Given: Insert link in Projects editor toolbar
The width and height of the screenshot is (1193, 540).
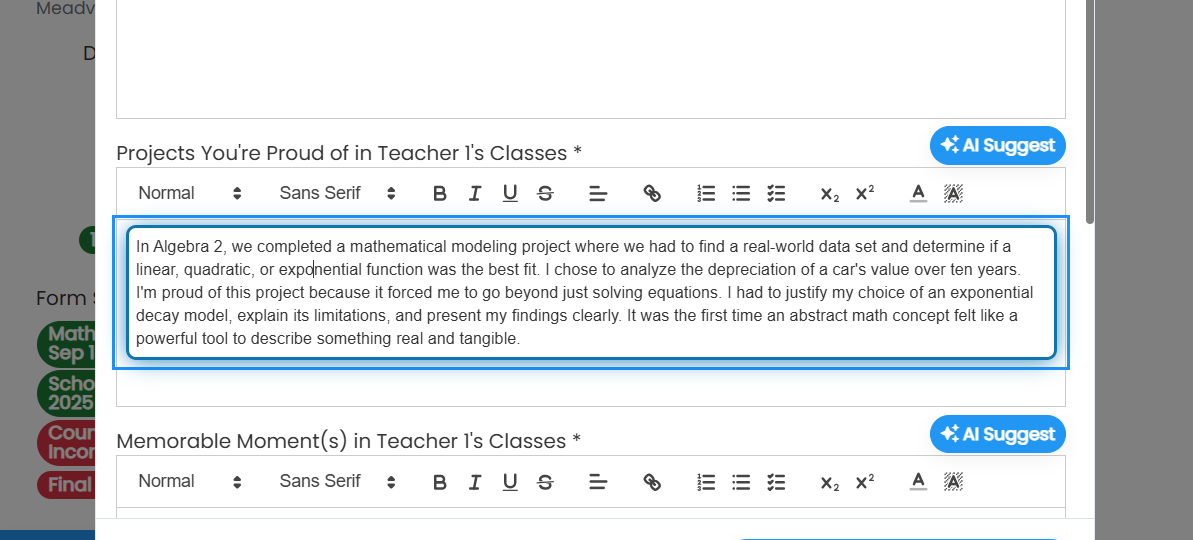Looking at the screenshot, I should 652,193.
